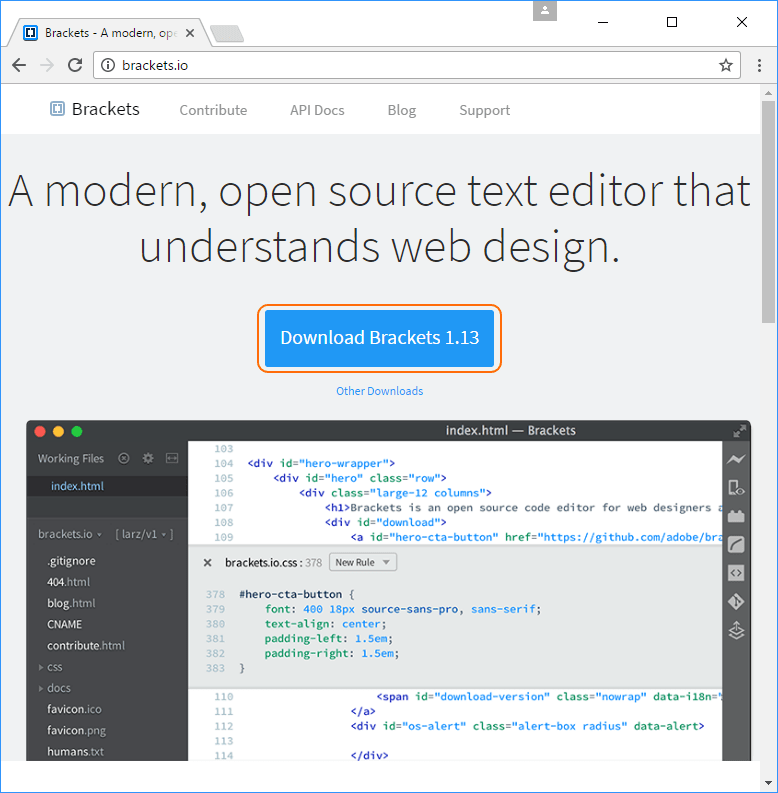Open the New Rule dropdown
Screen dimensions: 778x793
tap(363, 562)
